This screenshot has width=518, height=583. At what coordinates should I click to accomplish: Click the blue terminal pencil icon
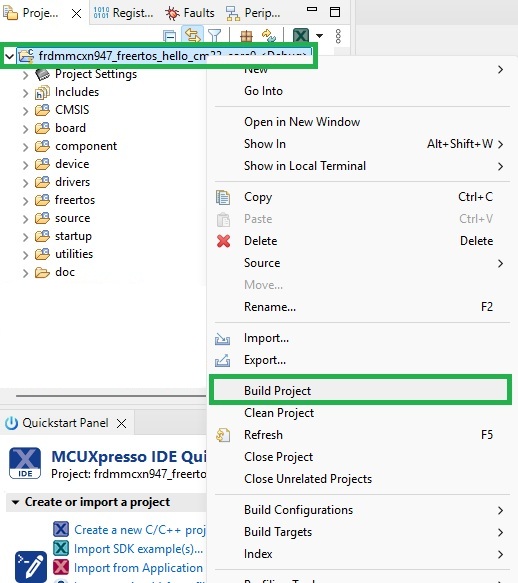[31, 567]
